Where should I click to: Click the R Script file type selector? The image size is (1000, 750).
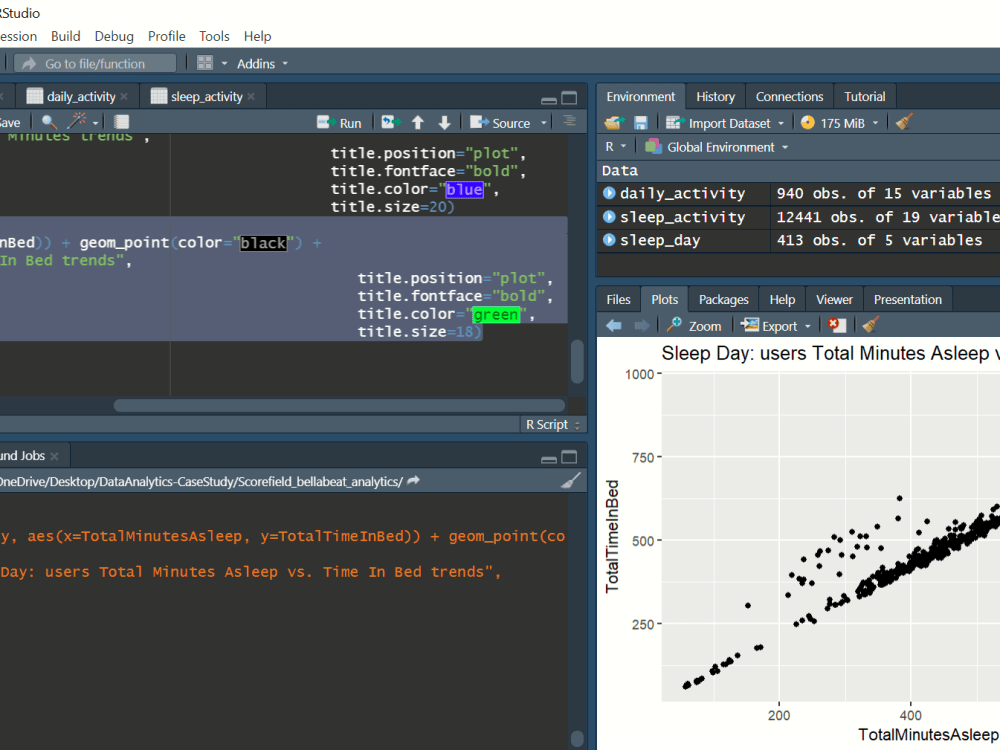552,425
